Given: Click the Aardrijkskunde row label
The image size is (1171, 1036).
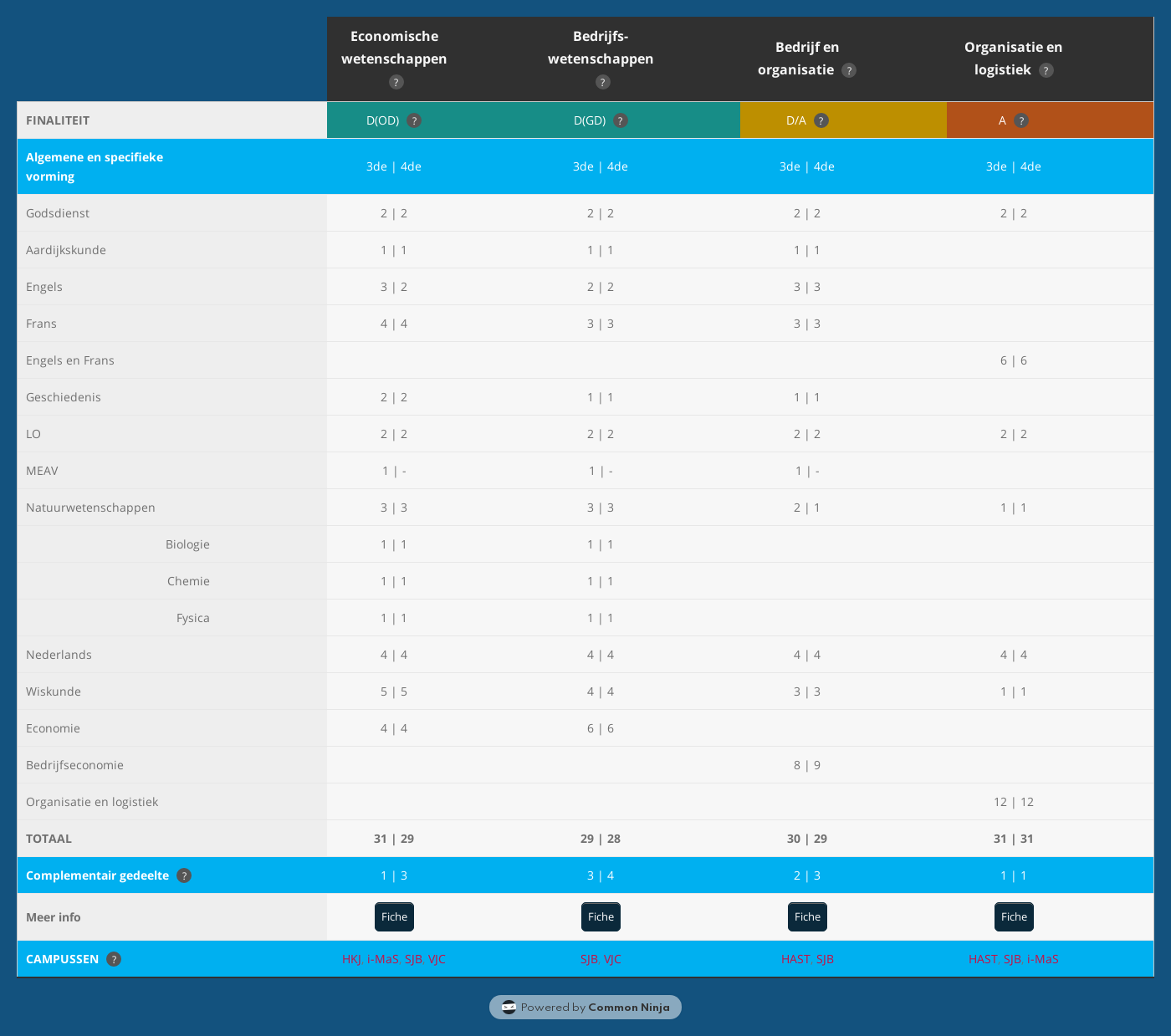Looking at the screenshot, I should point(66,250).
